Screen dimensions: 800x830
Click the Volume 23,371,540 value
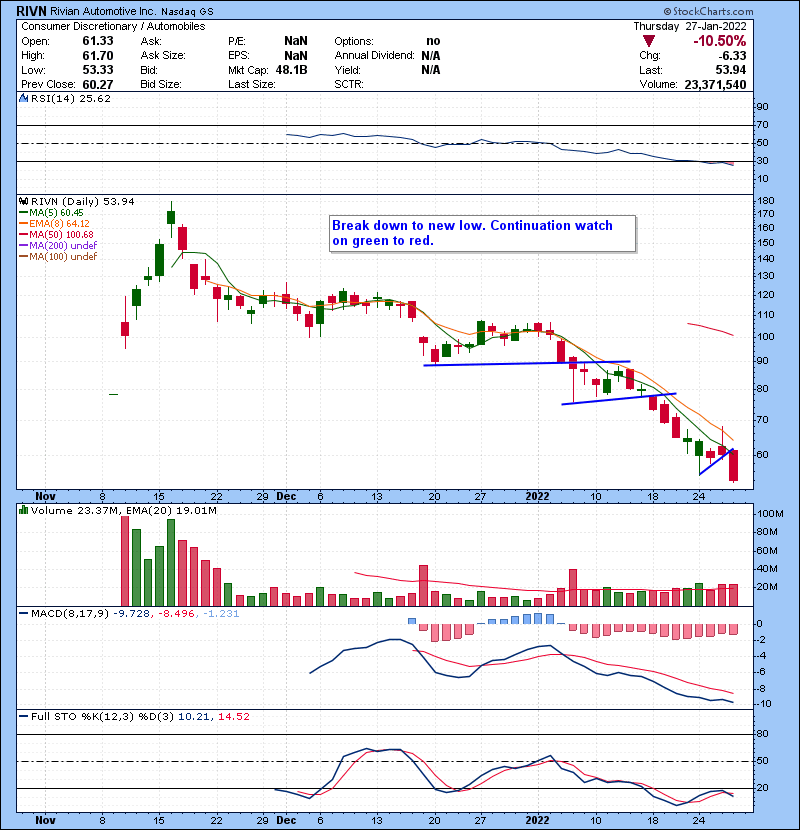pos(715,85)
